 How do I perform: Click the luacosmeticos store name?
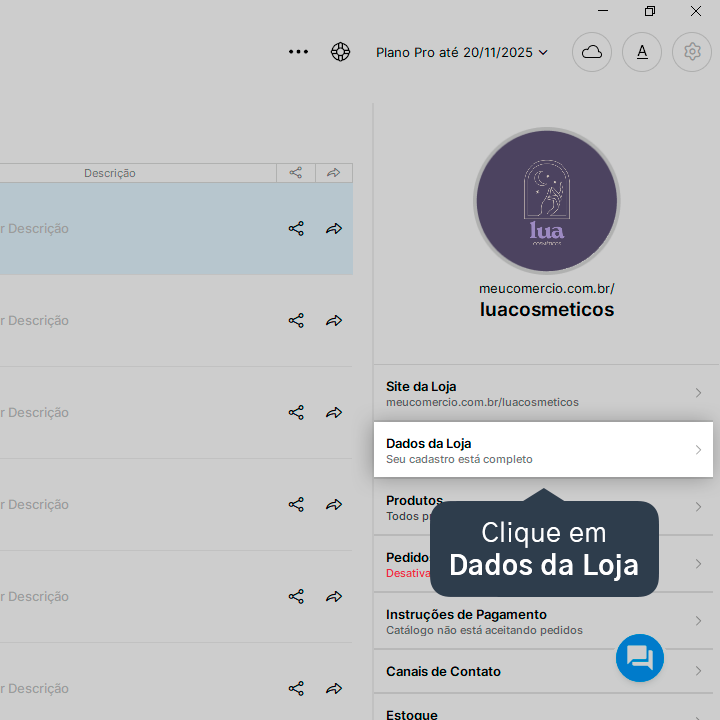click(546, 309)
